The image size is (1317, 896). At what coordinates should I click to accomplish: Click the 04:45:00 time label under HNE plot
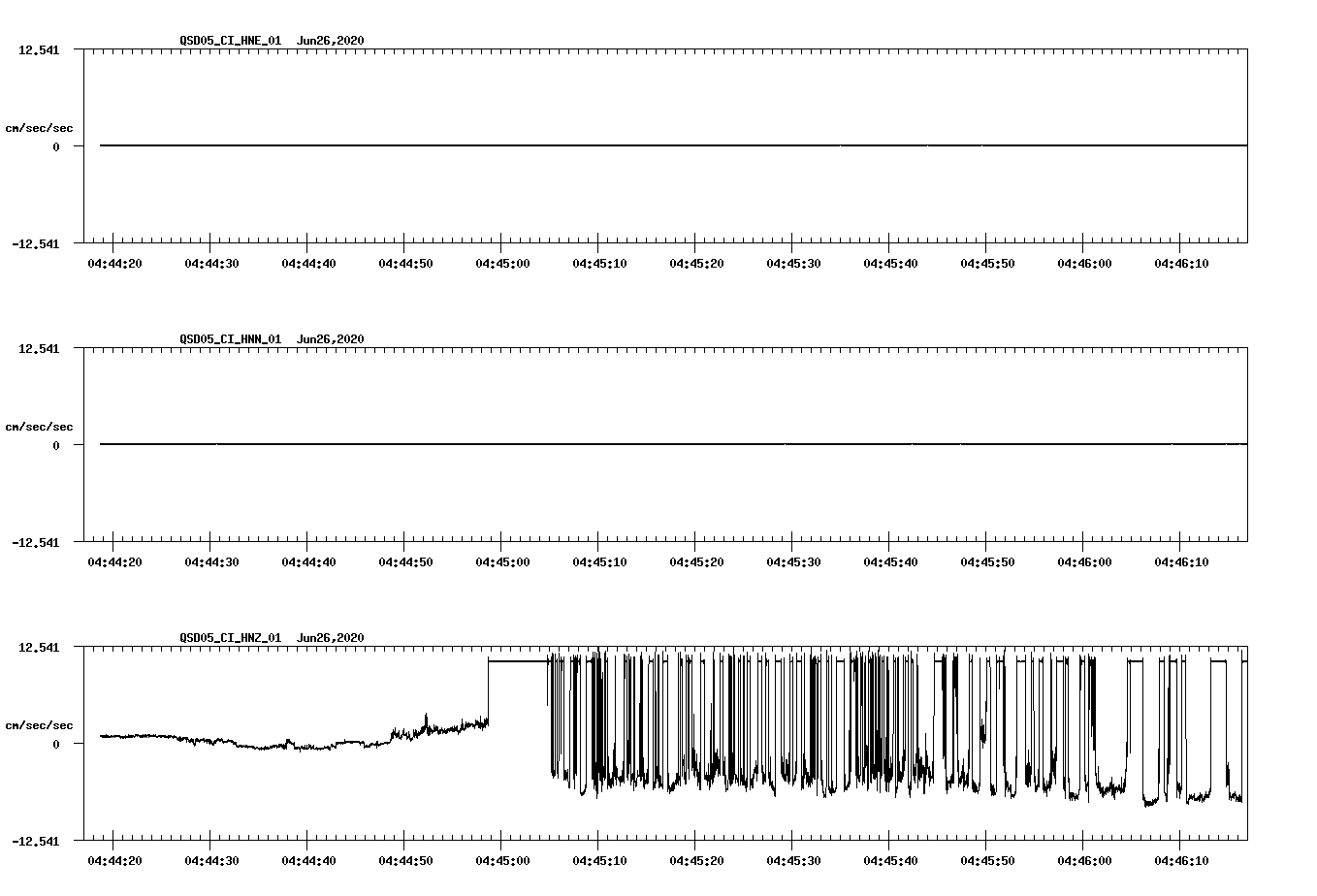click(x=502, y=264)
